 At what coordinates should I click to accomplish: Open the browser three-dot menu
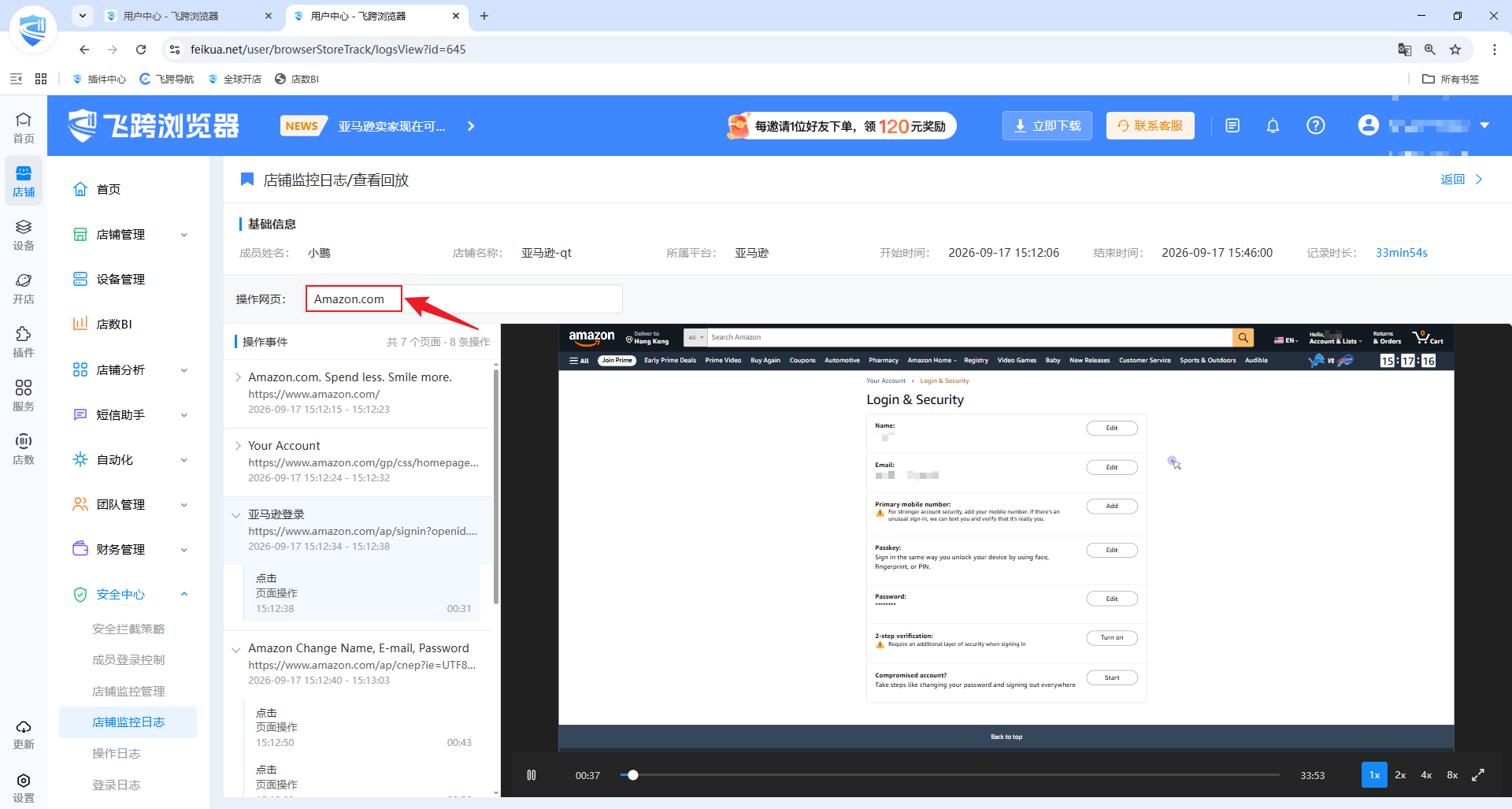tap(1494, 50)
